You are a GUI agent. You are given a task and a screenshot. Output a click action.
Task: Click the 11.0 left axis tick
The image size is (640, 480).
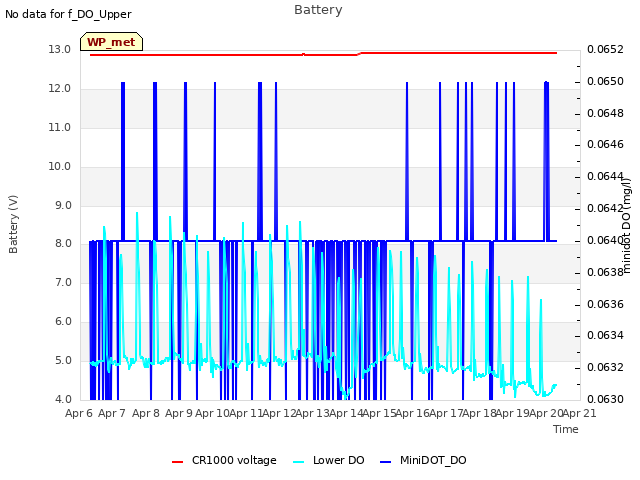coord(60,127)
